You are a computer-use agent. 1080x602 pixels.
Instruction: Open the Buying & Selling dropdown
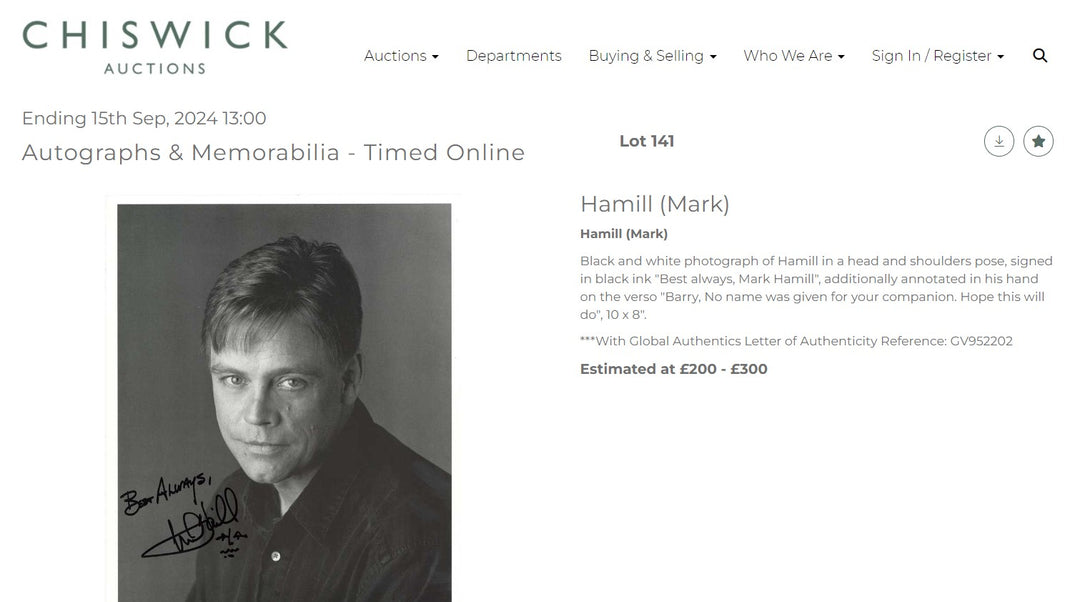click(x=652, y=55)
